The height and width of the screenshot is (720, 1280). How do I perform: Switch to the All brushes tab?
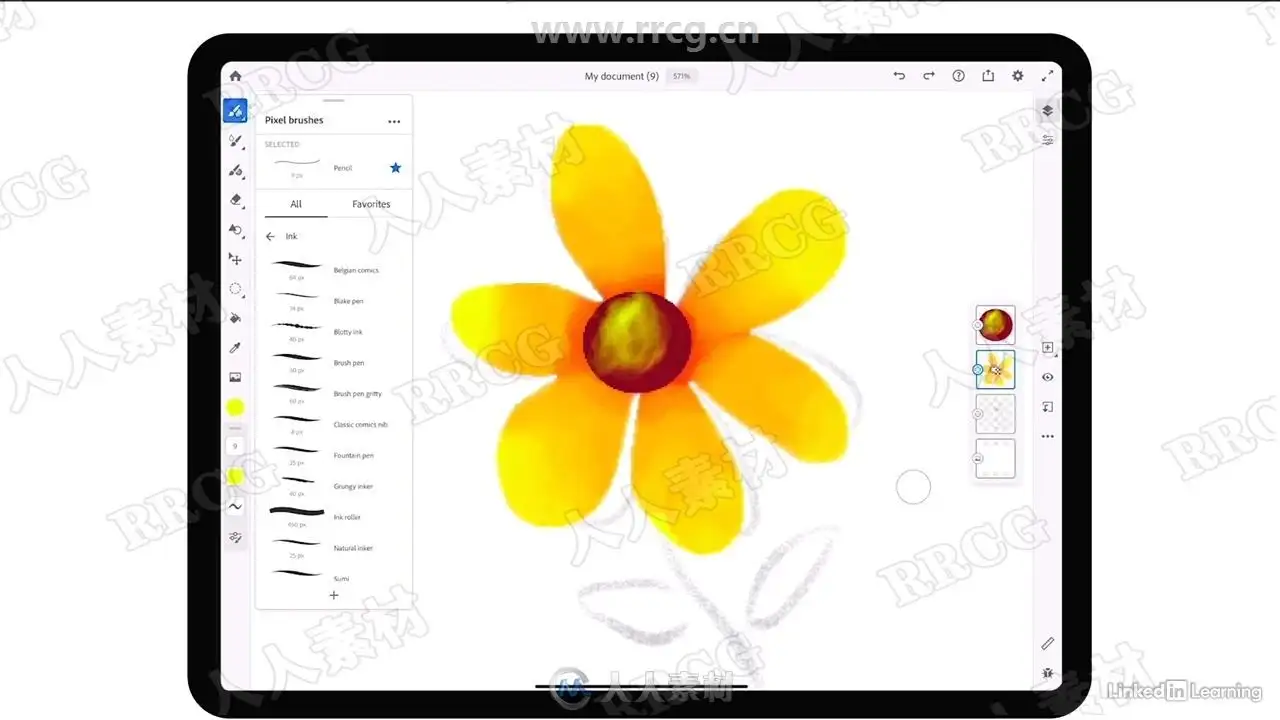pyautogui.click(x=296, y=204)
